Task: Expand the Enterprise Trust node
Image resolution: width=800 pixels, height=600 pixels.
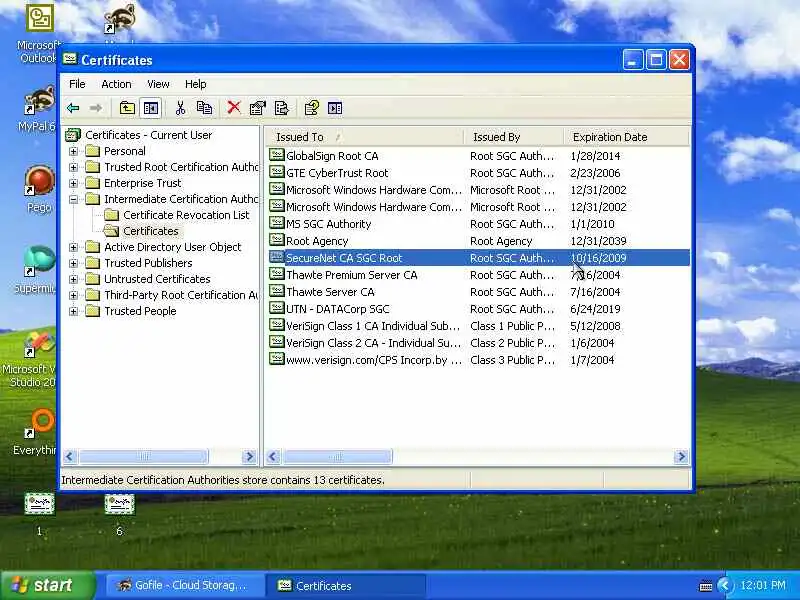Action: tap(73, 183)
